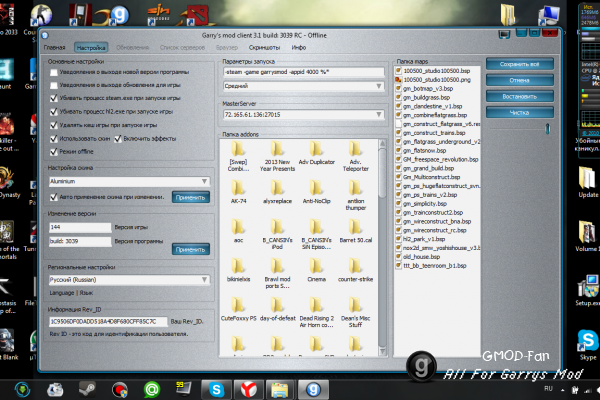The image size is (600, 400).
Task: Open the Средний priority dropdown
Action: pos(303,86)
